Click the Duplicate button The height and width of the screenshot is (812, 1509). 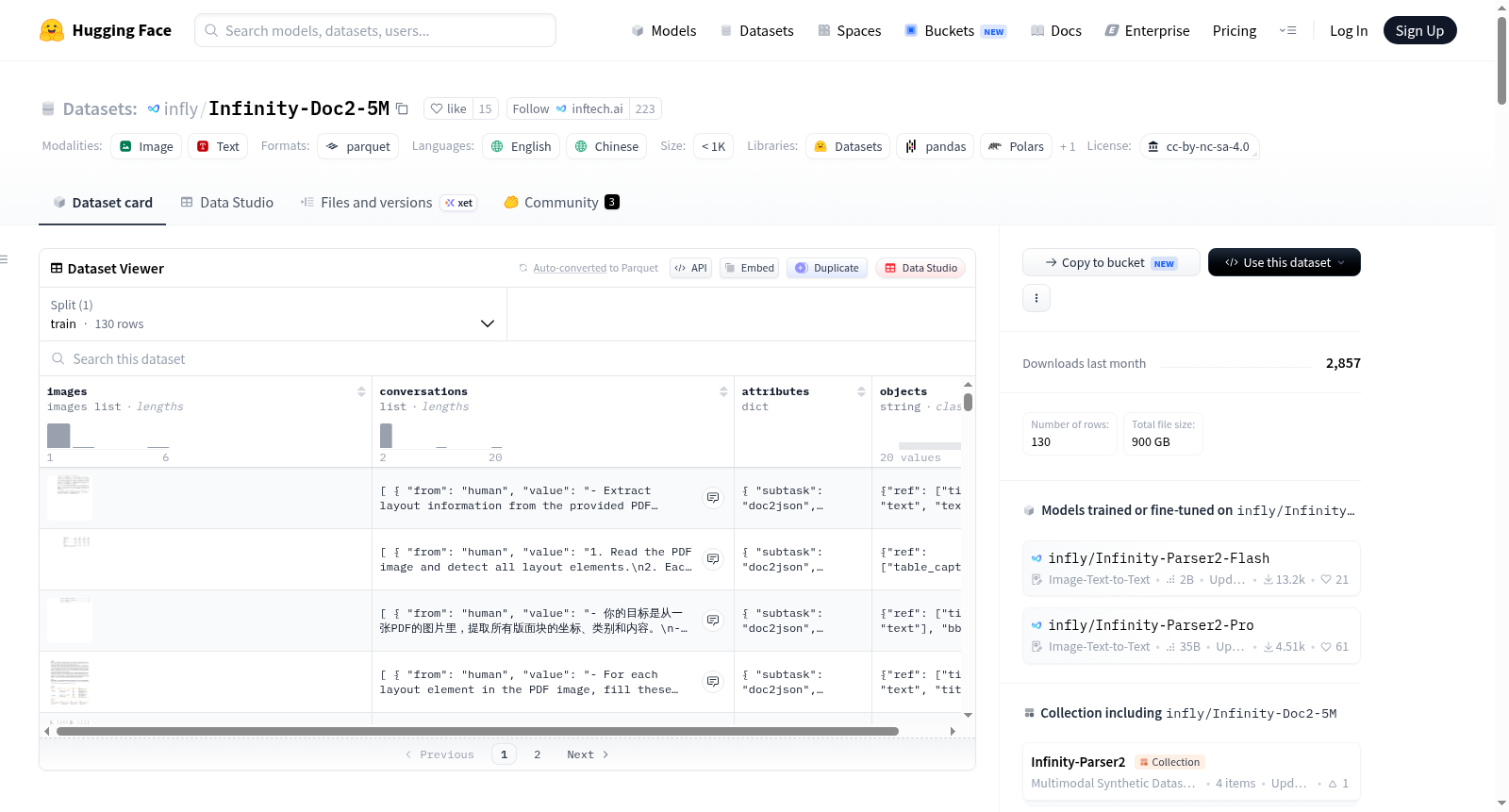point(827,268)
